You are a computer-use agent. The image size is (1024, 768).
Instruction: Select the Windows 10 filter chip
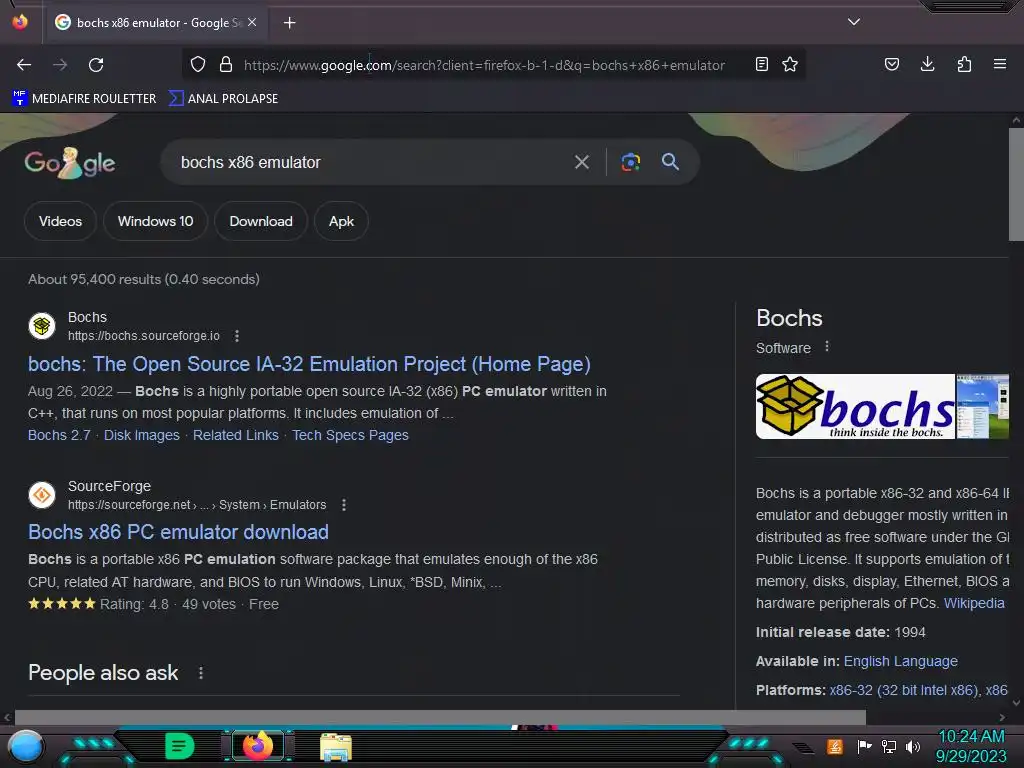(155, 221)
